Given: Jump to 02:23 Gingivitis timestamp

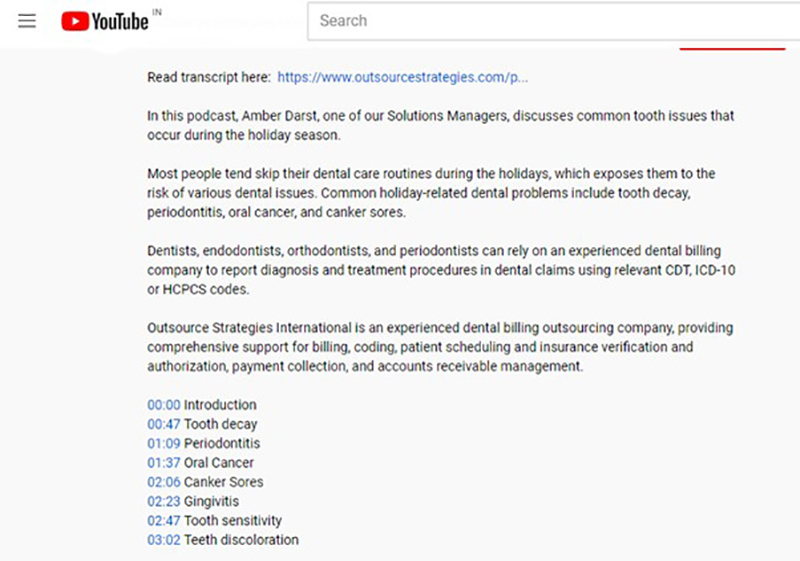Looking at the screenshot, I should point(164,501).
